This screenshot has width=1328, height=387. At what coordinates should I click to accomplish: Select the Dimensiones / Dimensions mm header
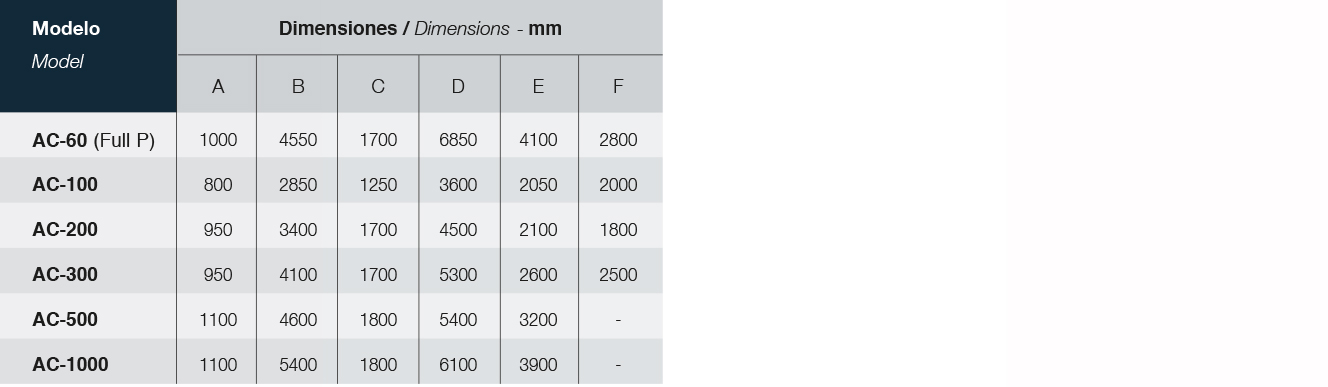point(420,28)
